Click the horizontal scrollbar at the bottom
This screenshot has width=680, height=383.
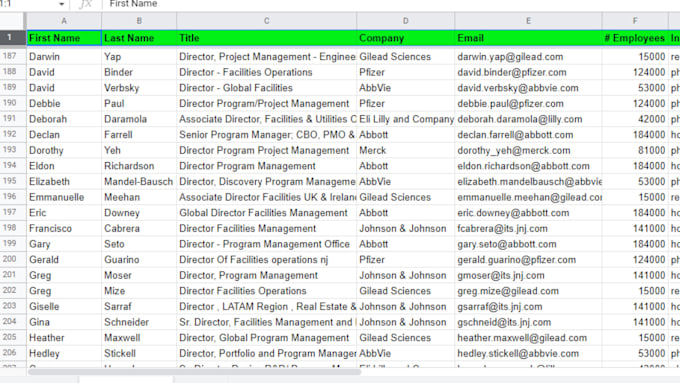pos(194,372)
